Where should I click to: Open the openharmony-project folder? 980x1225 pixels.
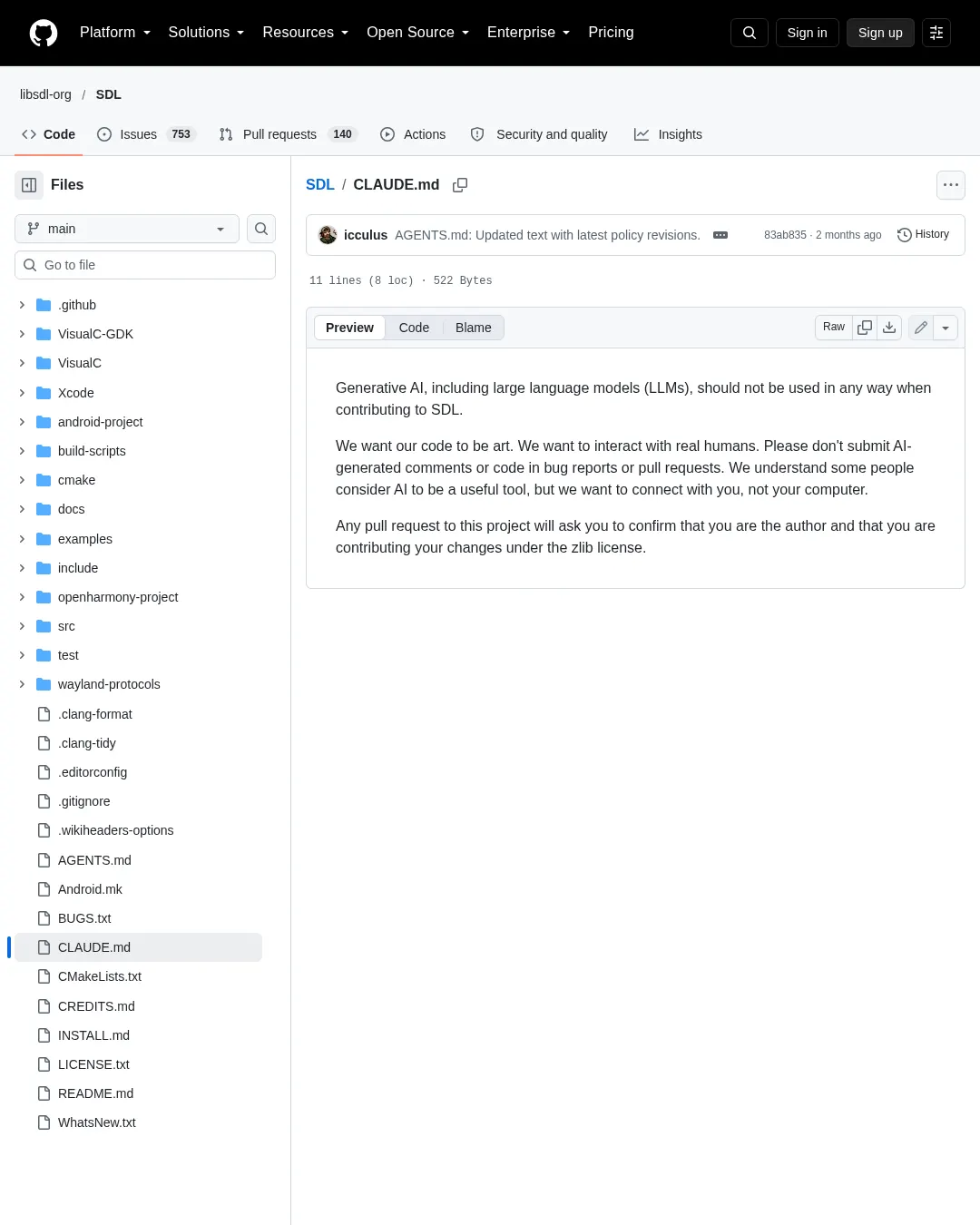pos(118,597)
